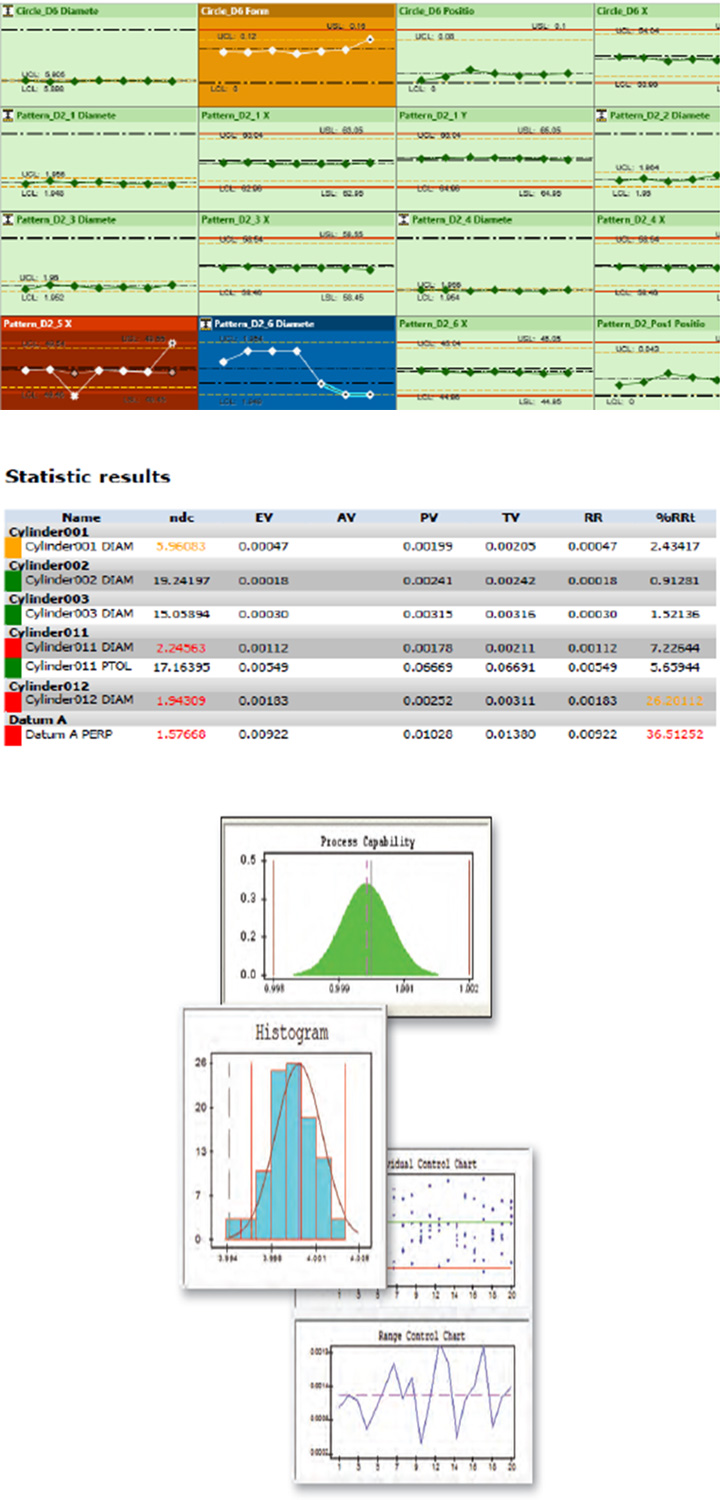This screenshot has height=1500, width=720.
Task: Click the red %RRt value 36.51252
Action: (x=673, y=734)
